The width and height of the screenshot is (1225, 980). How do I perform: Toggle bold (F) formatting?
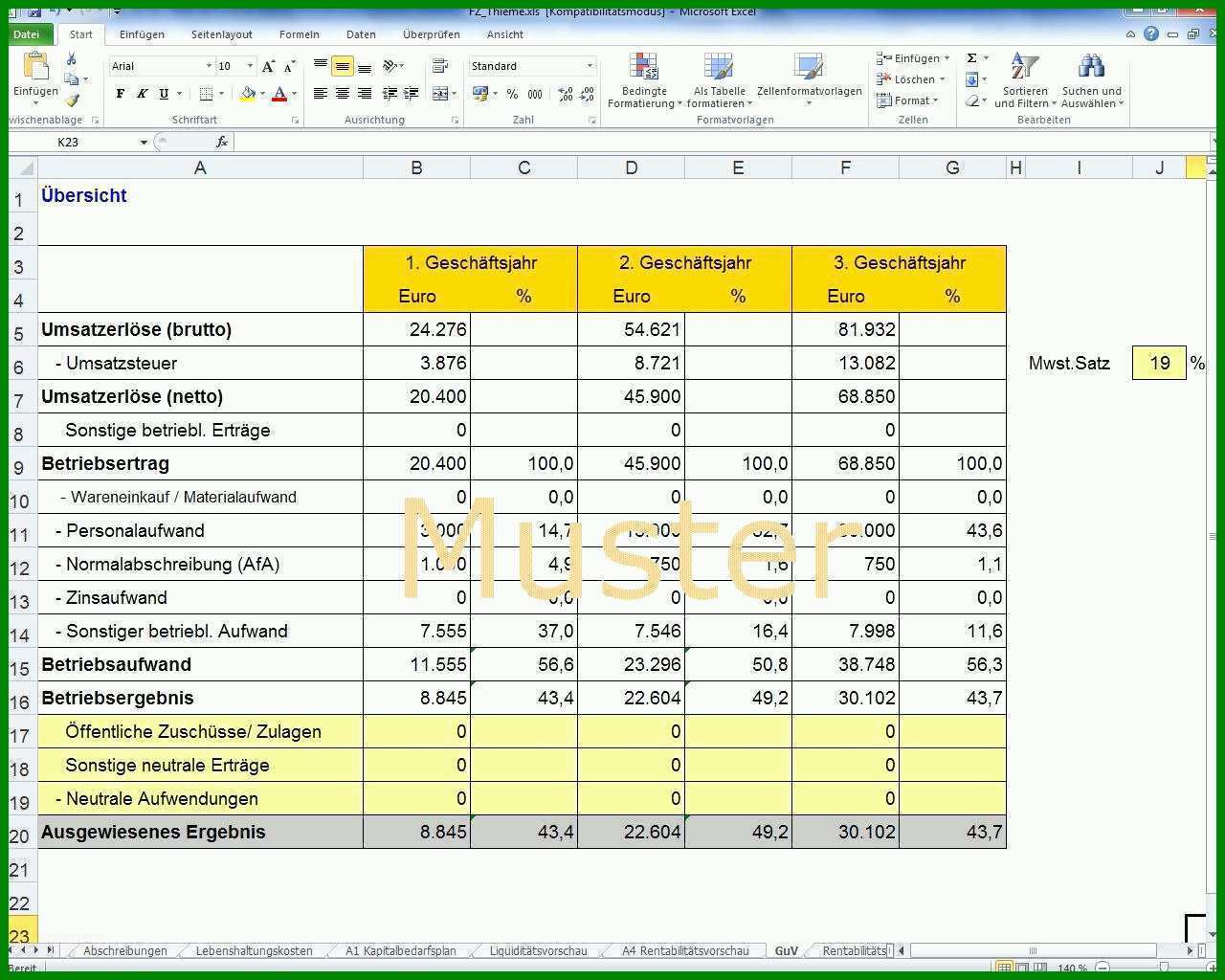point(120,94)
